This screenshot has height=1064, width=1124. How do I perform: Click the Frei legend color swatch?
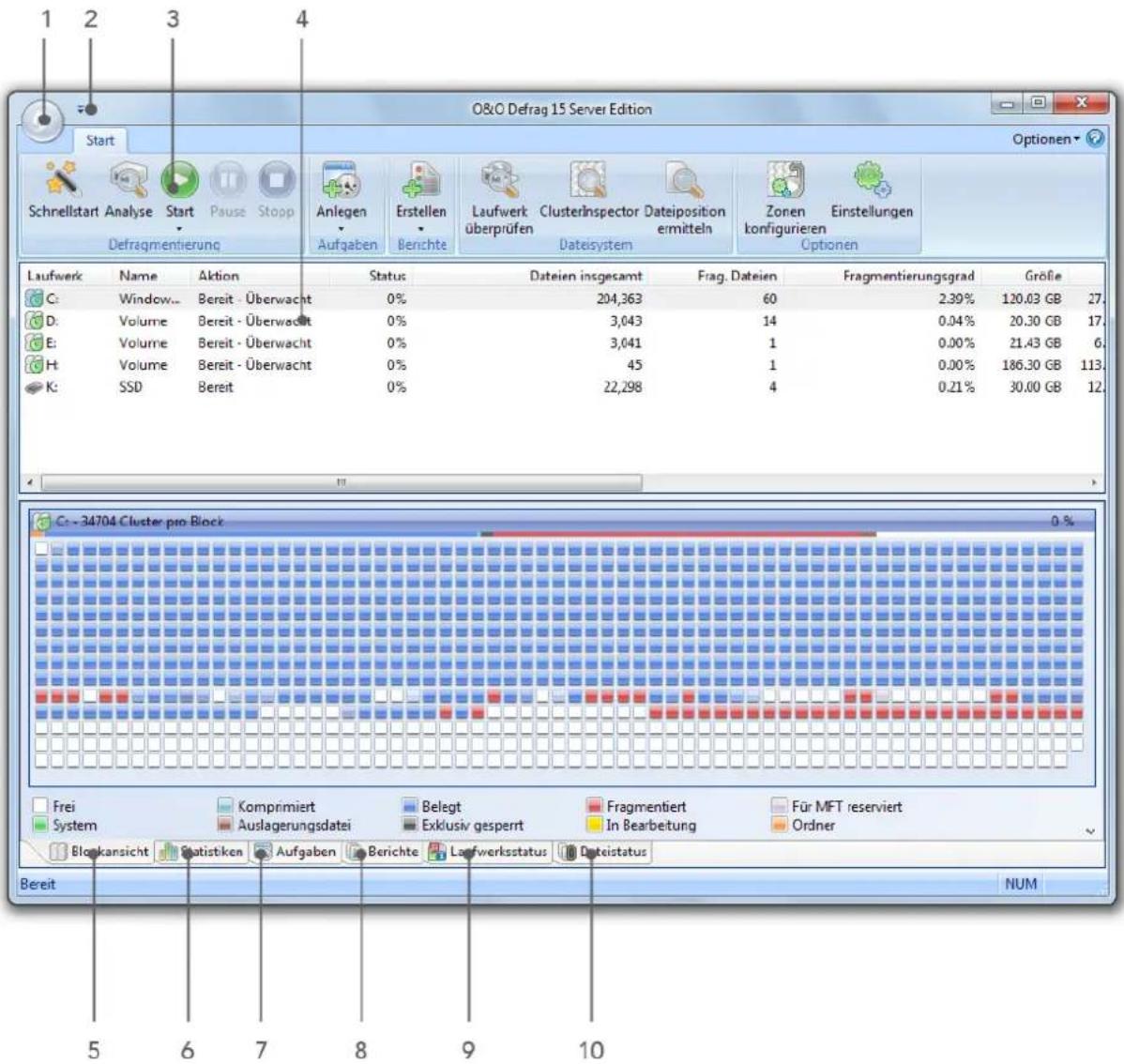(41, 806)
